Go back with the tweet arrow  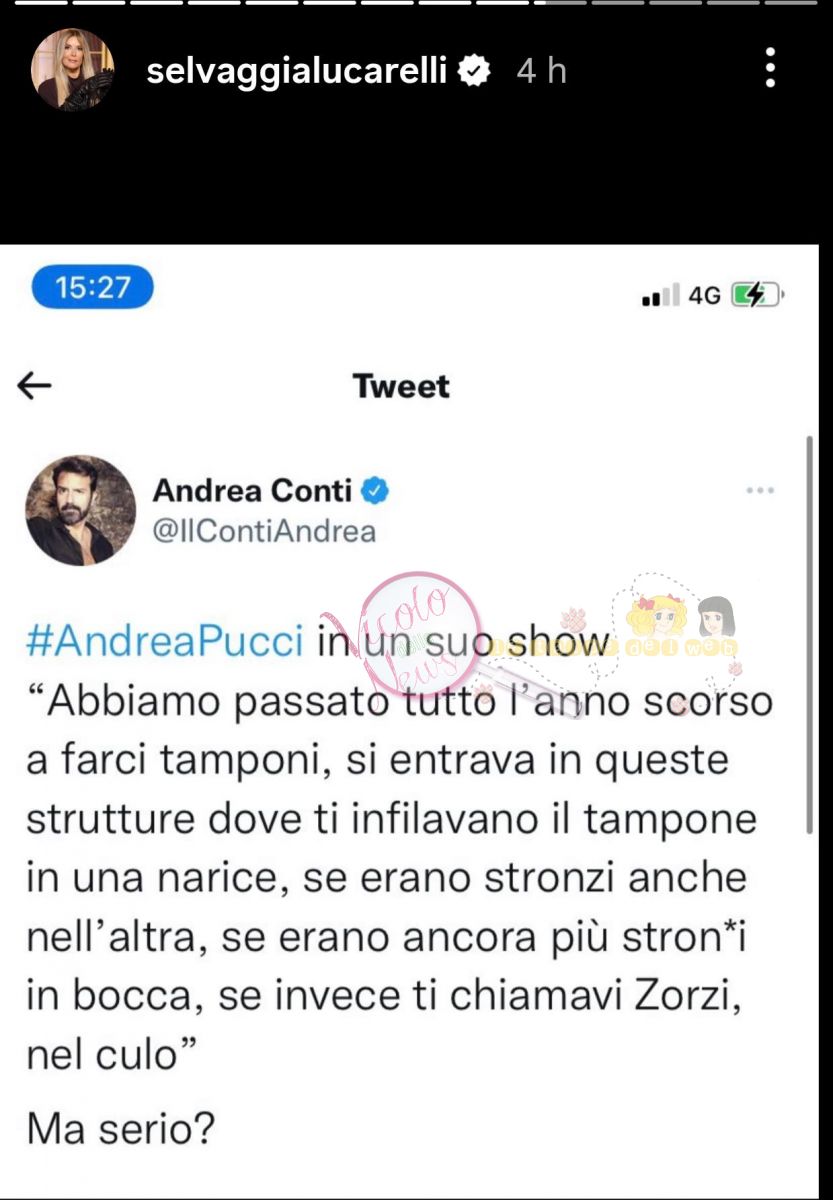pyautogui.click(x=36, y=387)
